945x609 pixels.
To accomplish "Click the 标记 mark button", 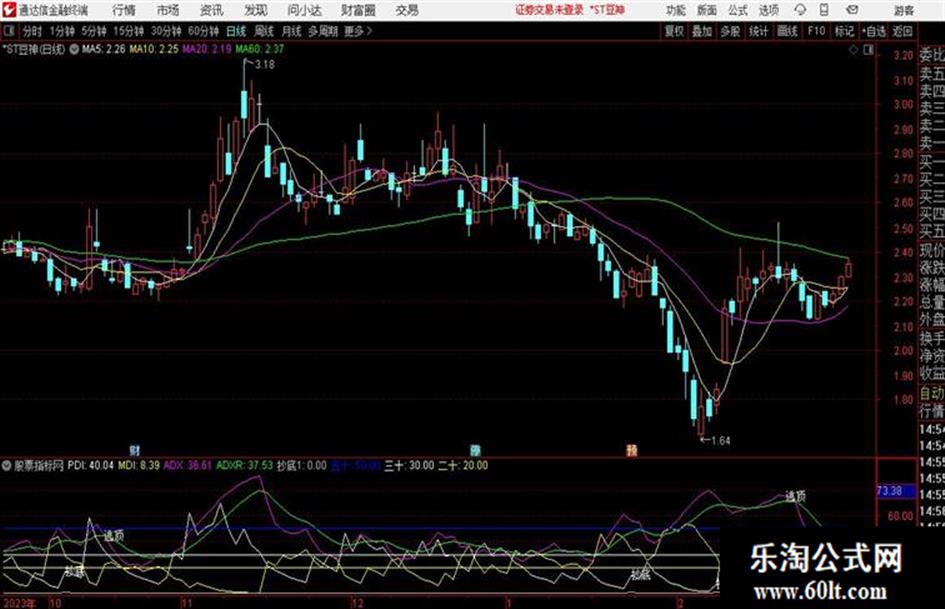I will click(x=844, y=31).
